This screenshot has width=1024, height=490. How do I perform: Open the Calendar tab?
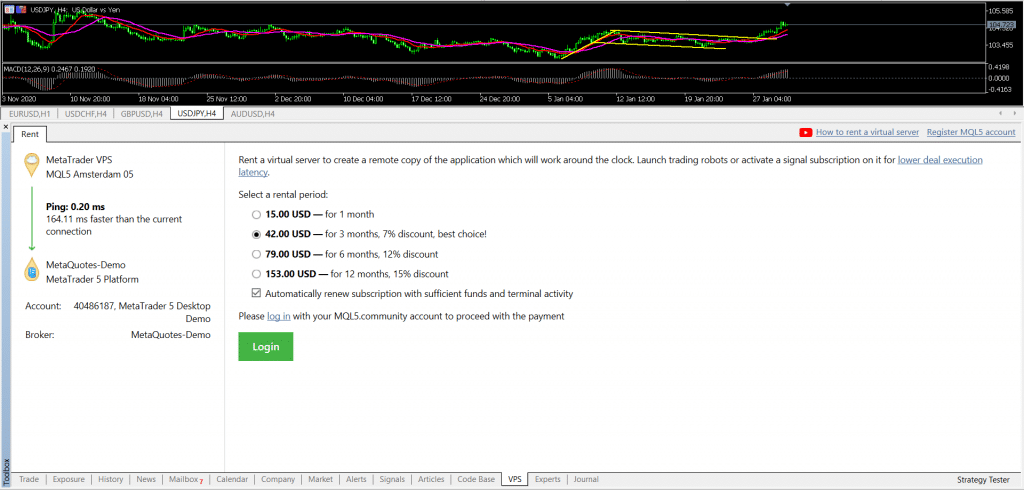coord(232,480)
